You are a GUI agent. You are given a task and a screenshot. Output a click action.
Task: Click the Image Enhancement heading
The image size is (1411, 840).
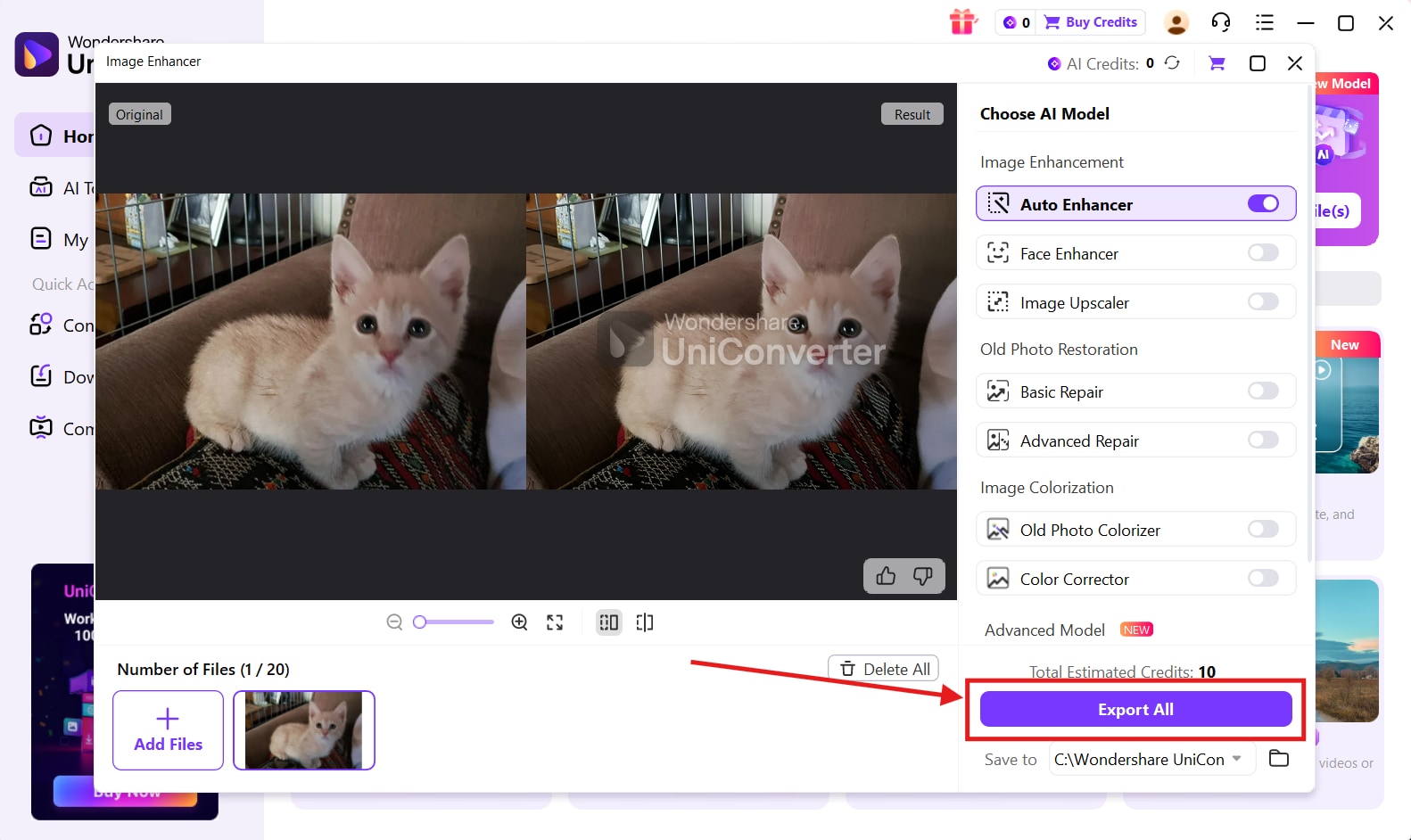tap(1052, 161)
